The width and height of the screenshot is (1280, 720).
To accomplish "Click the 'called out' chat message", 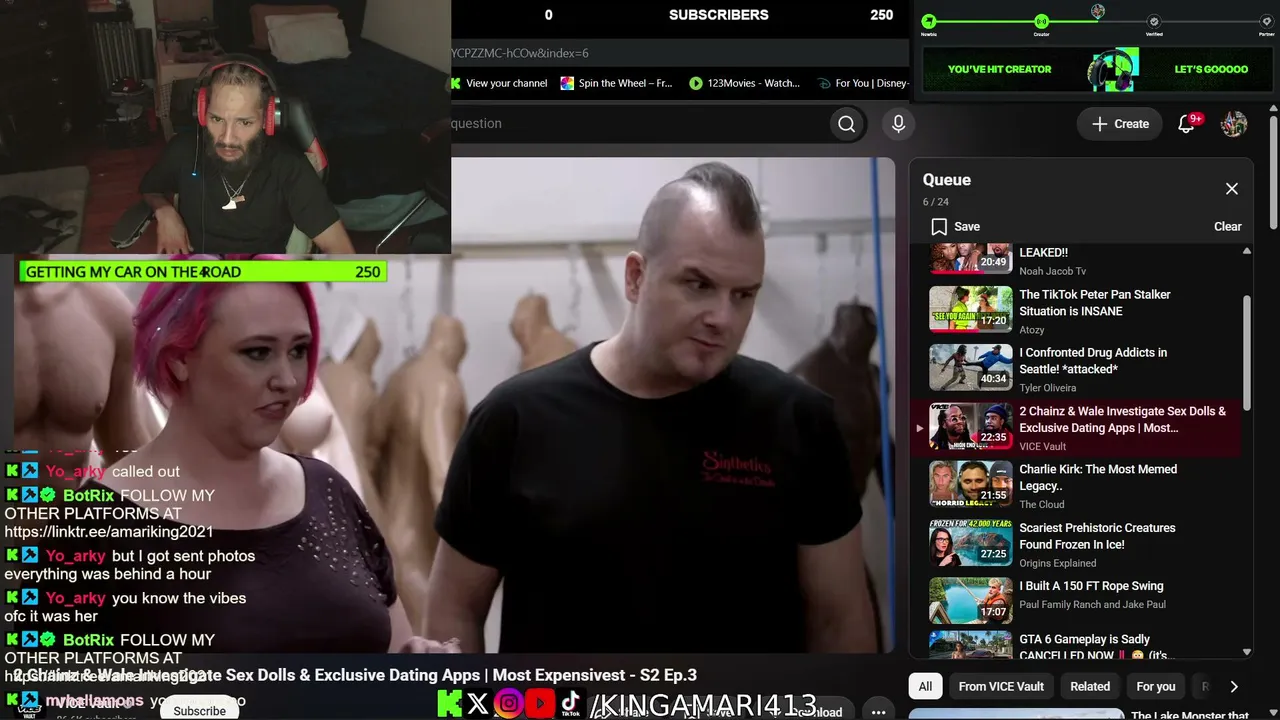I will click(x=146, y=472).
